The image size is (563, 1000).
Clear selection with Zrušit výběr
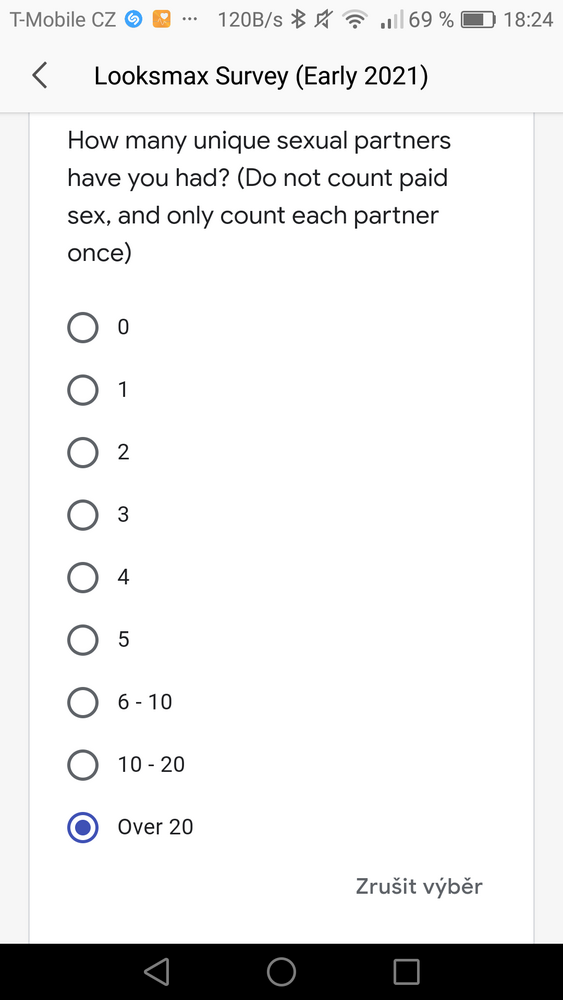click(x=419, y=886)
